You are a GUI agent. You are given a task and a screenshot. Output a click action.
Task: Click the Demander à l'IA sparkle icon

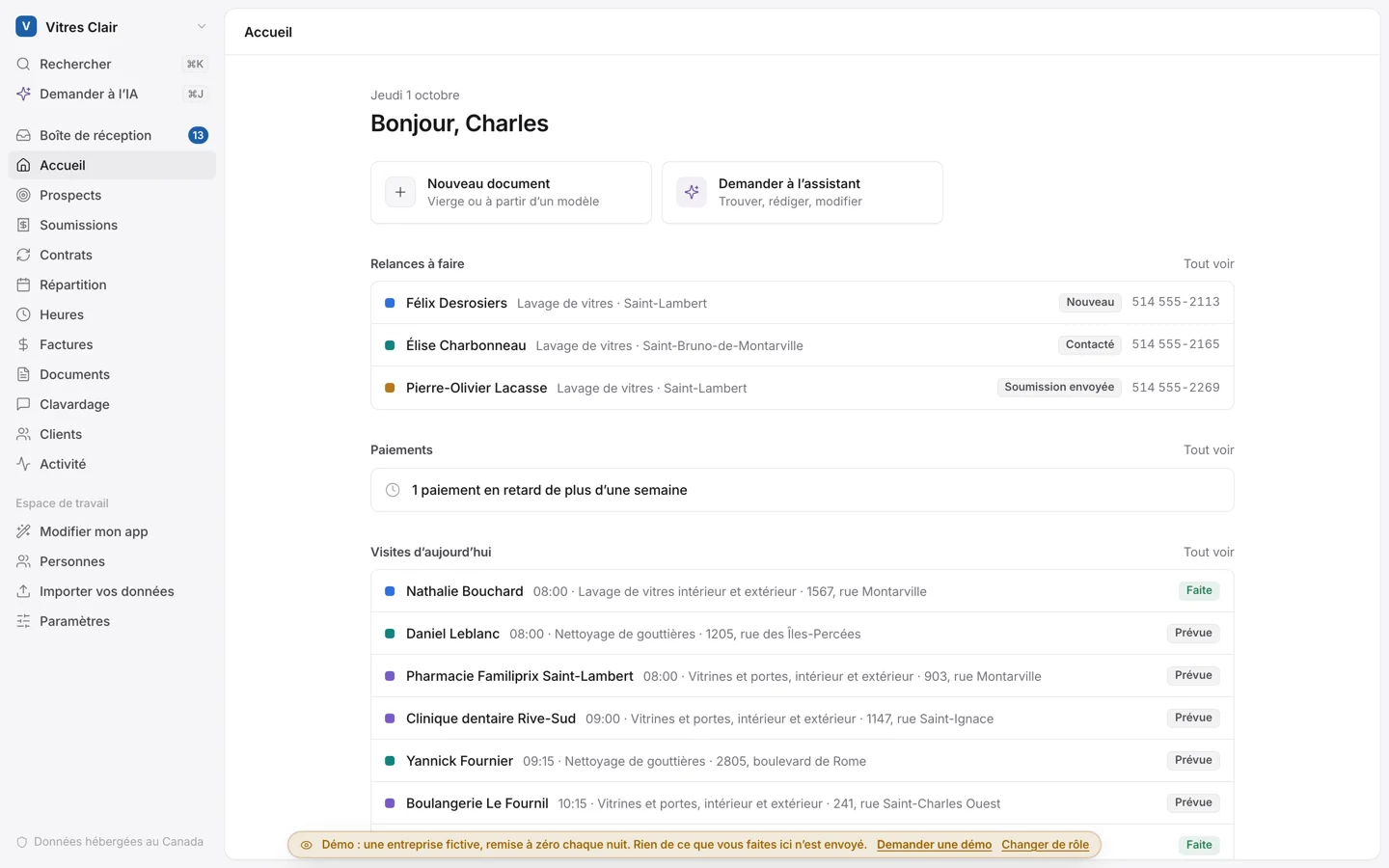click(x=23, y=94)
